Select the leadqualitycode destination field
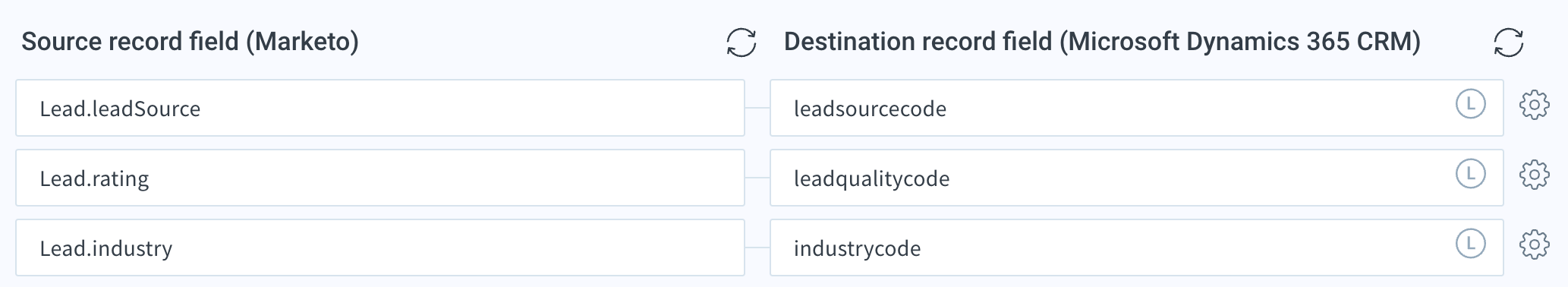The height and width of the screenshot is (287, 1568). [1136, 178]
